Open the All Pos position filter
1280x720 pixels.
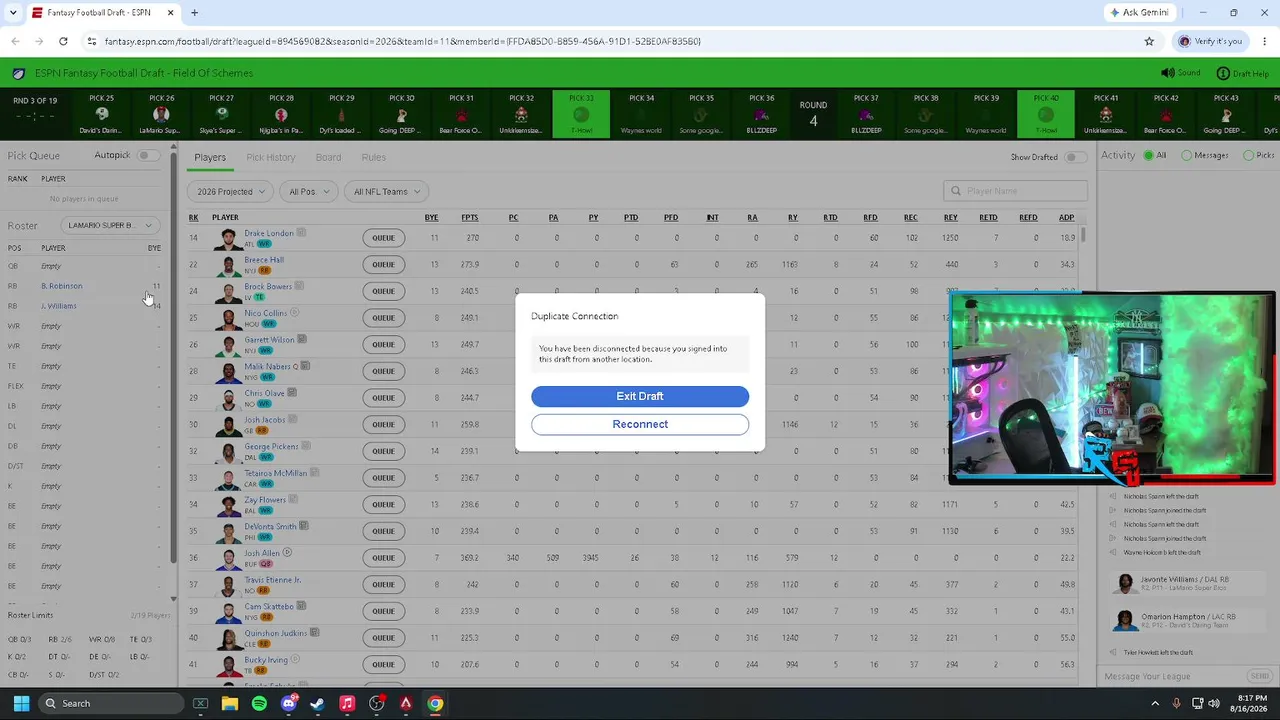pos(307,191)
